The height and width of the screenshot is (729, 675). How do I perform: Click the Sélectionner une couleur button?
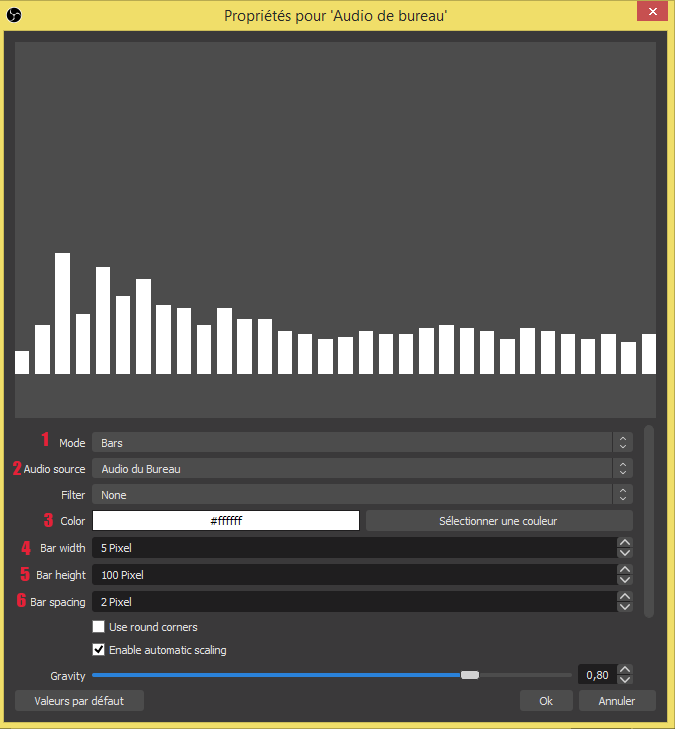(x=498, y=521)
